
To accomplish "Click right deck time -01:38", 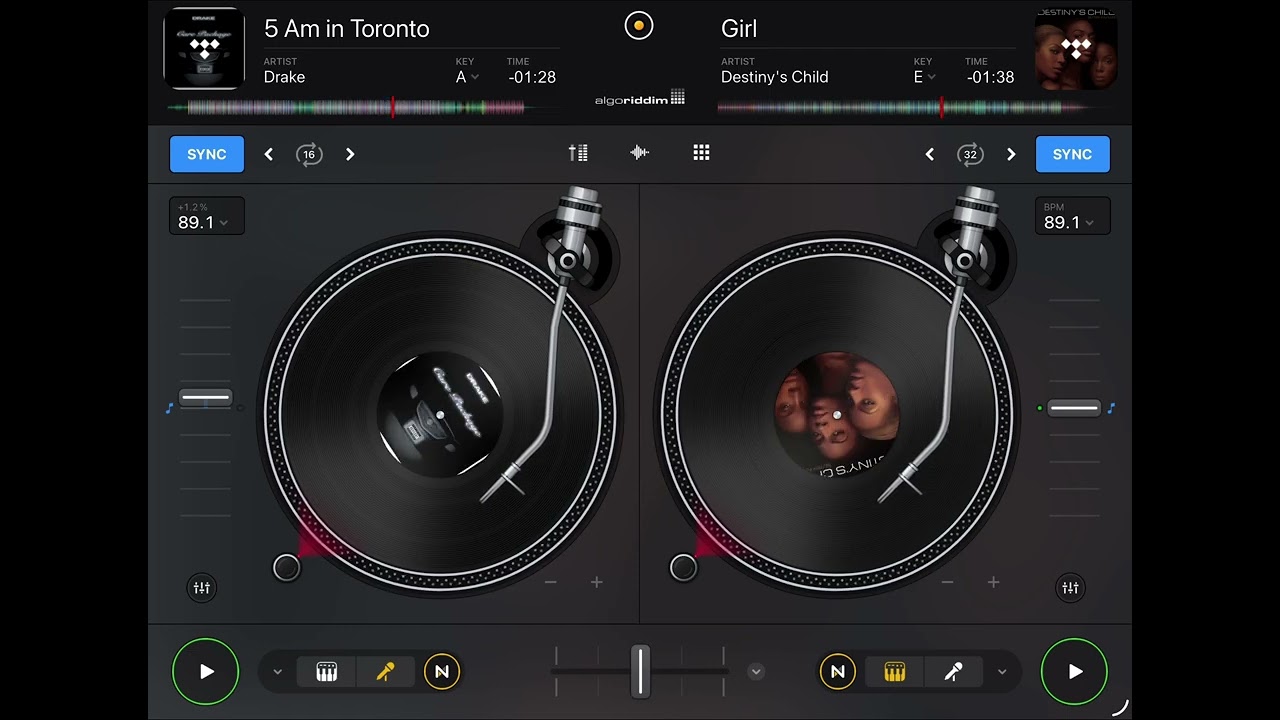I will [990, 77].
